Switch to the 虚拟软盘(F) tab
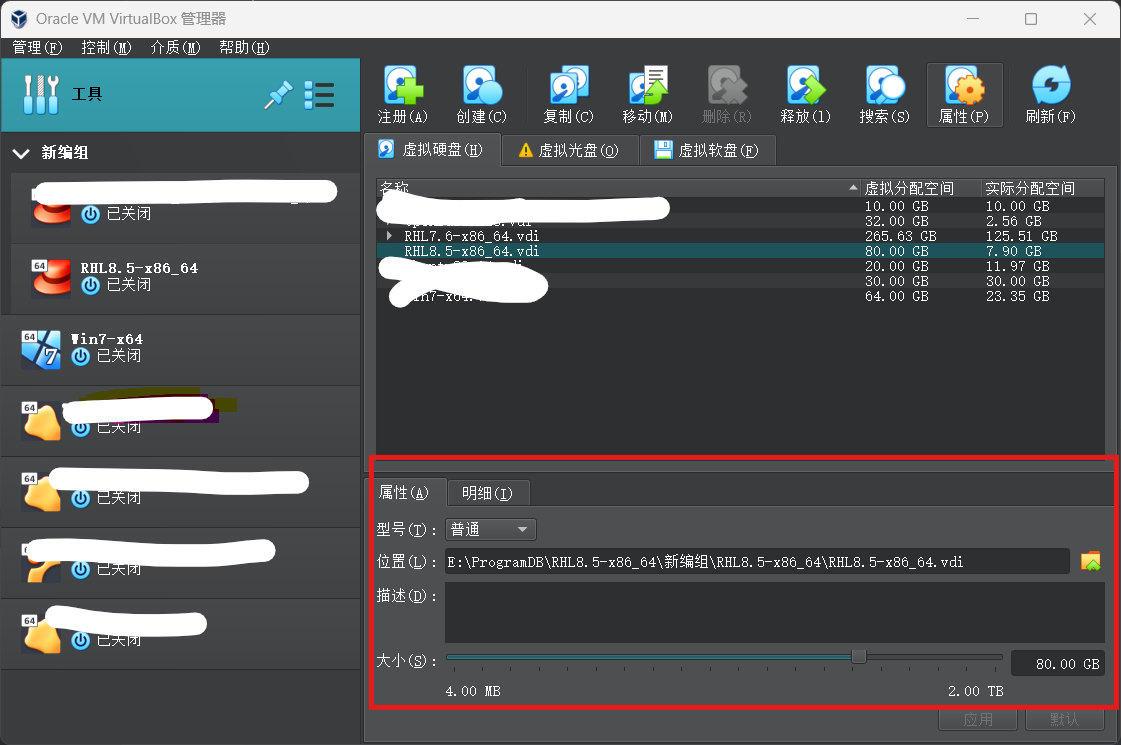 click(707, 150)
